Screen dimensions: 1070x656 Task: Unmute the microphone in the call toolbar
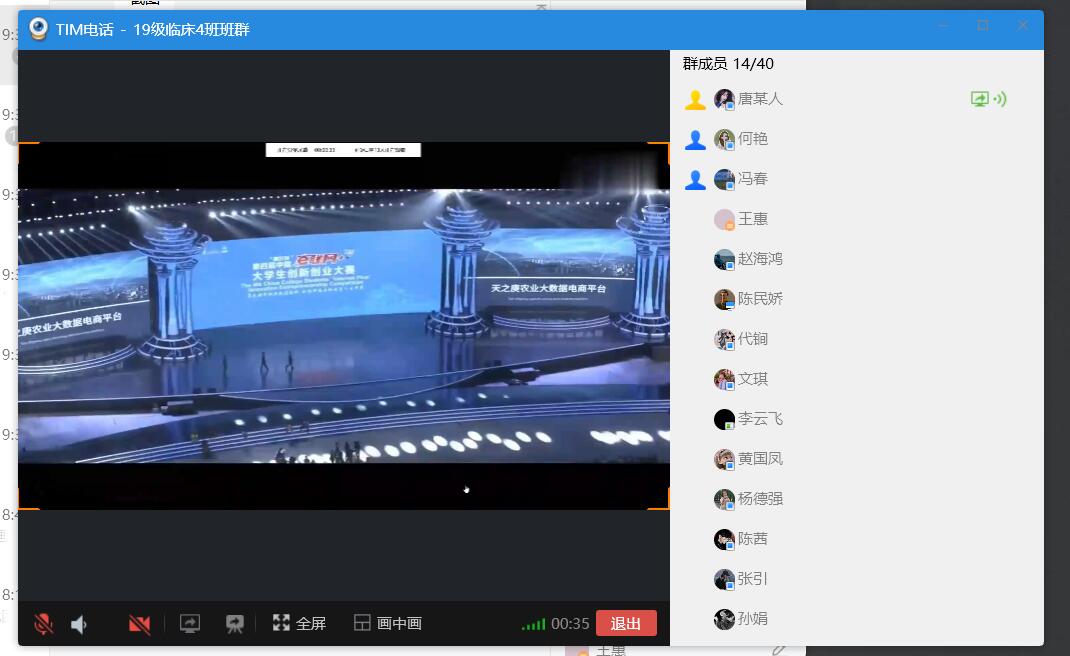(43, 624)
